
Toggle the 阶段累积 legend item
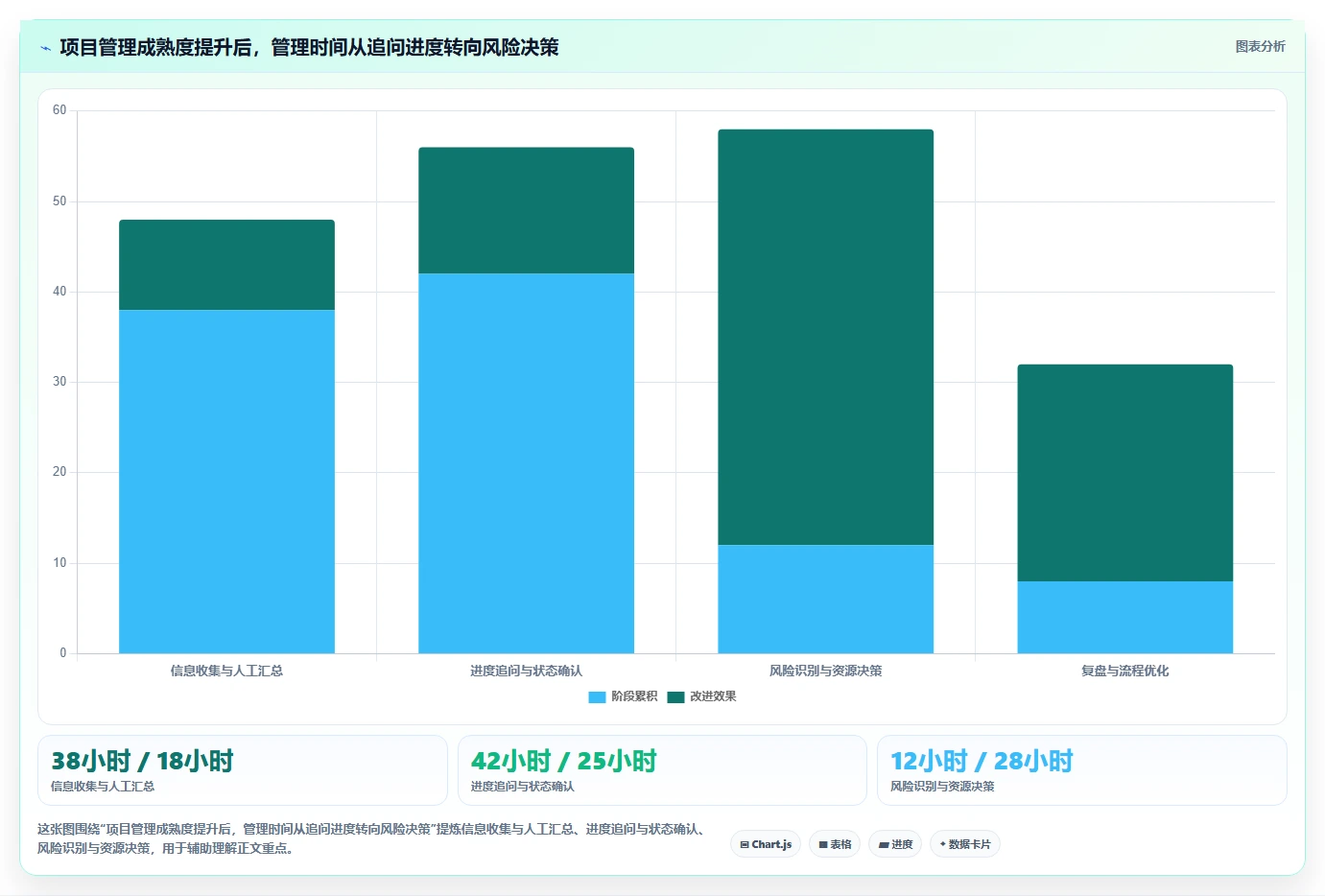(623, 696)
